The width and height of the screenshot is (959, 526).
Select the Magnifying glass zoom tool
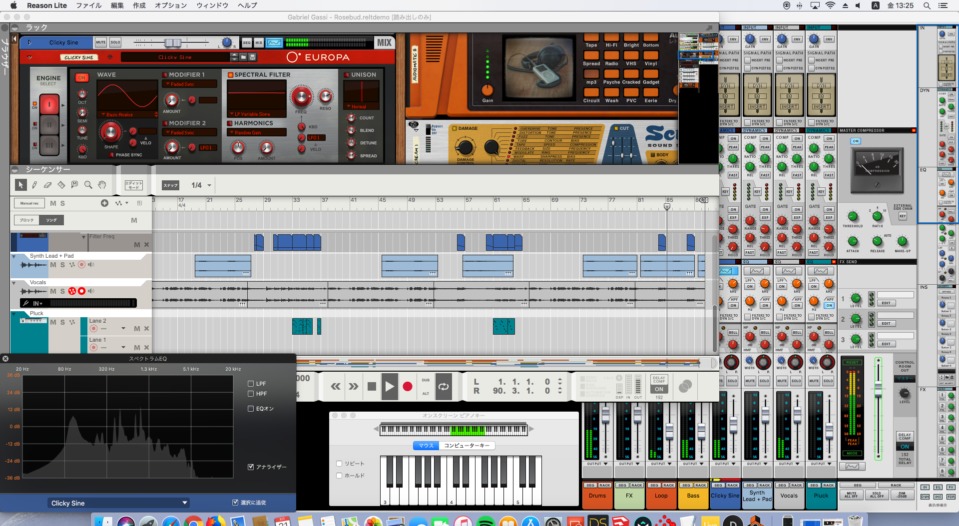(x=88, y=185)
